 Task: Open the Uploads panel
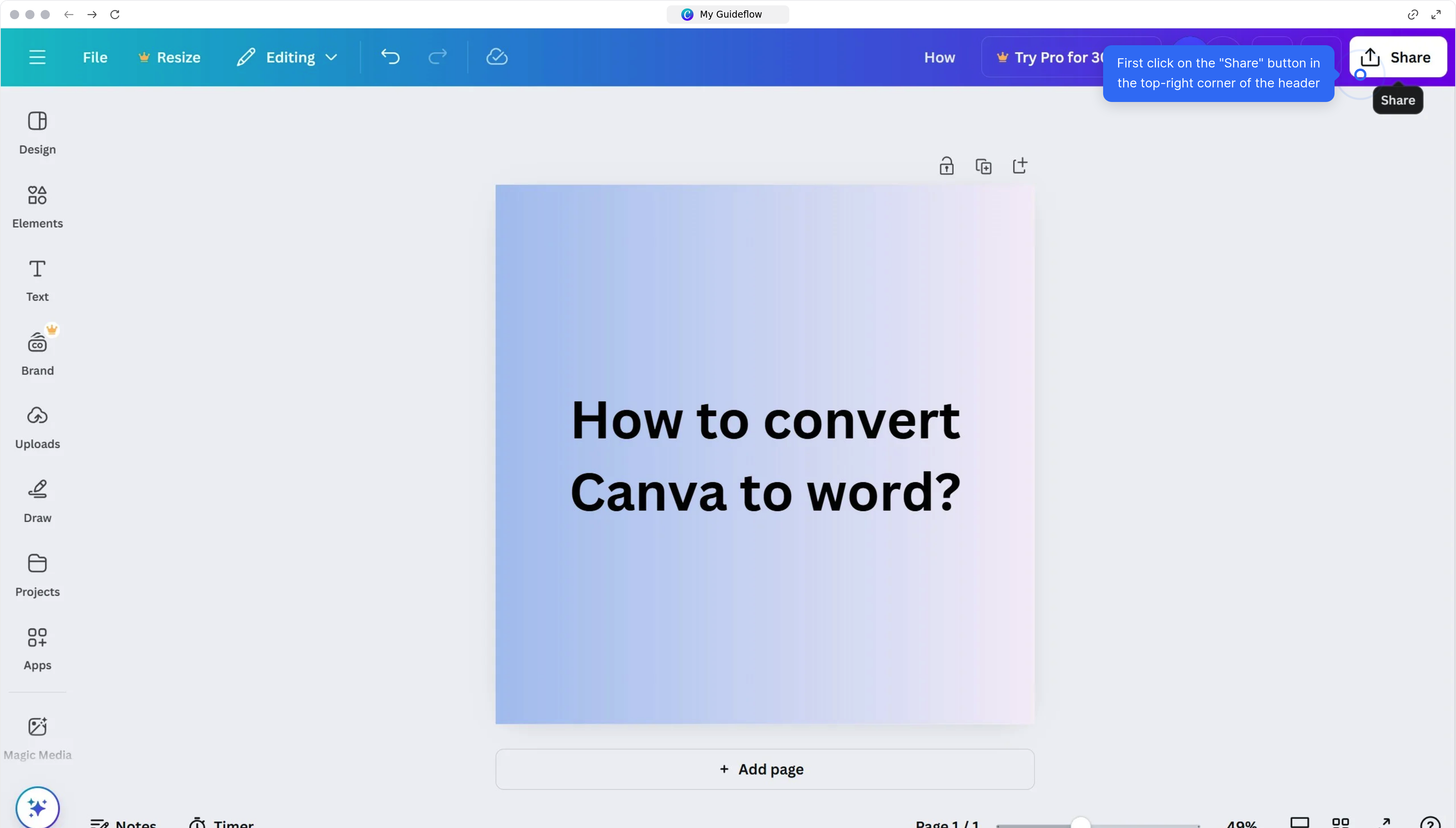(38, 427)
